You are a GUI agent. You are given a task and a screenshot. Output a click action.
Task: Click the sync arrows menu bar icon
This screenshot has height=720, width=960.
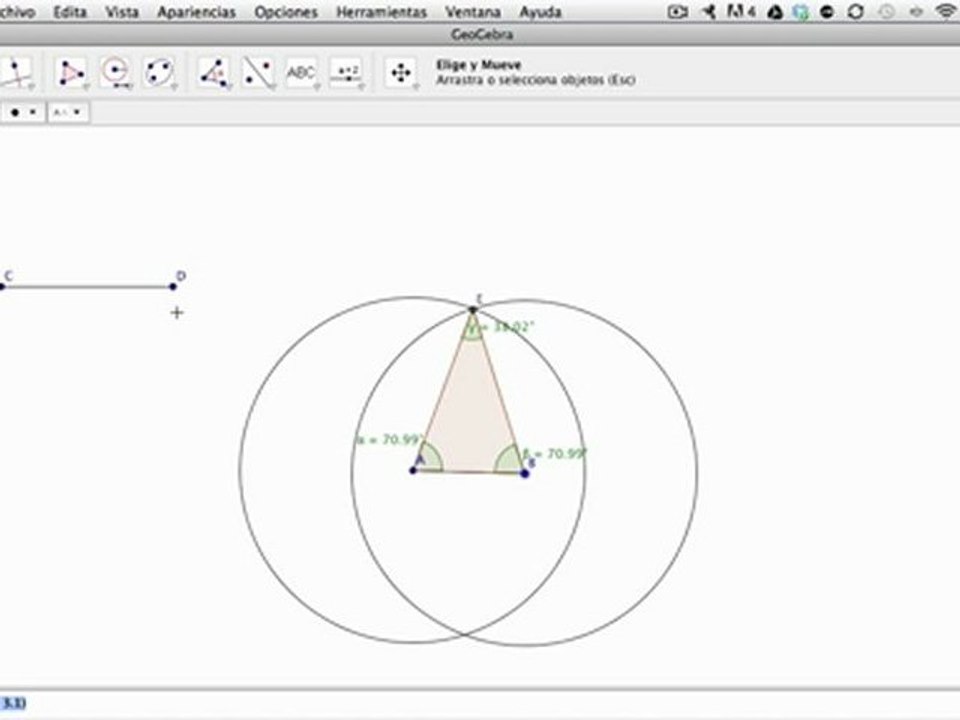[x=855, y=12]
